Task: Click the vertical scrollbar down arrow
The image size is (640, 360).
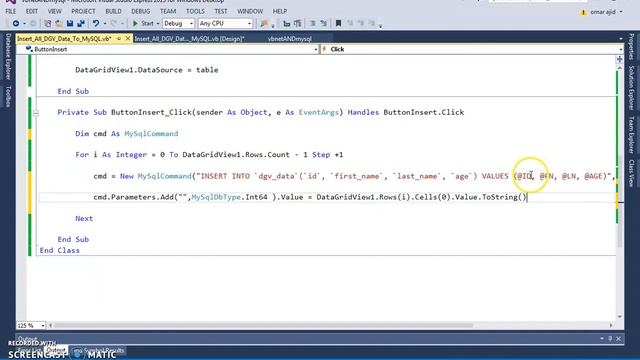Action: pos(620,316)
